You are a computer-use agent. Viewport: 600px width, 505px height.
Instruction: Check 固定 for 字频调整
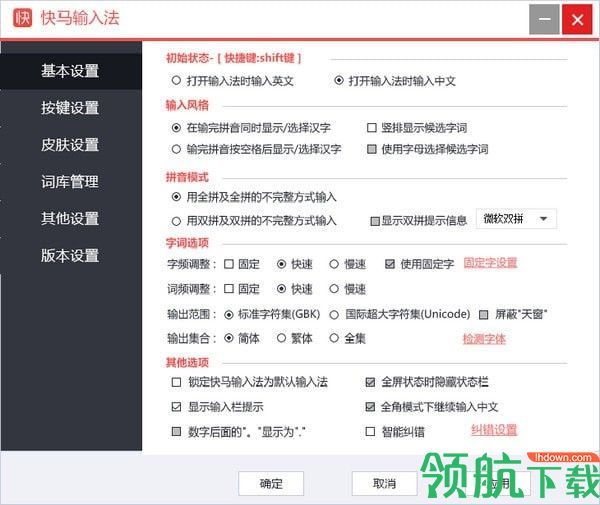click(229, 264)
